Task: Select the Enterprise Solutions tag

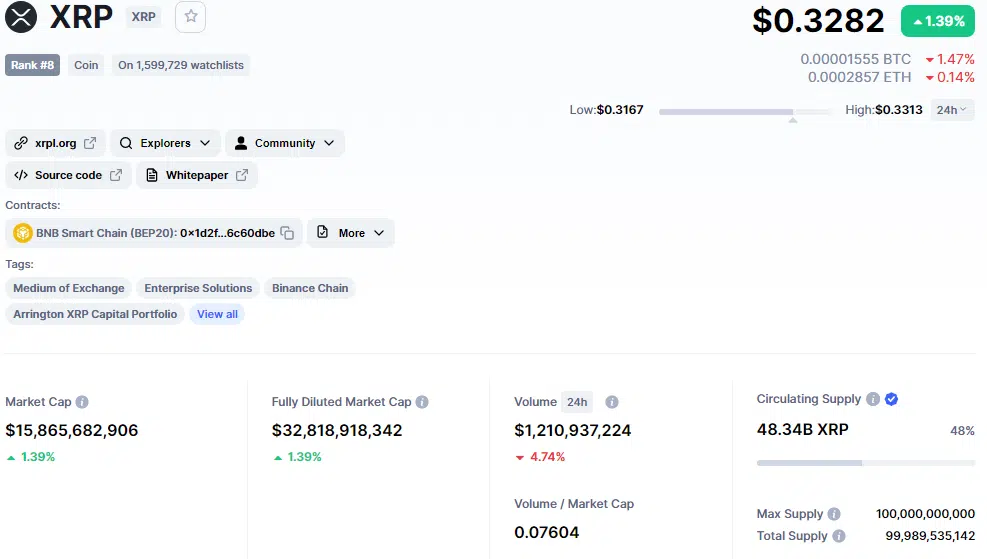Action: click(x=198, y=288)
